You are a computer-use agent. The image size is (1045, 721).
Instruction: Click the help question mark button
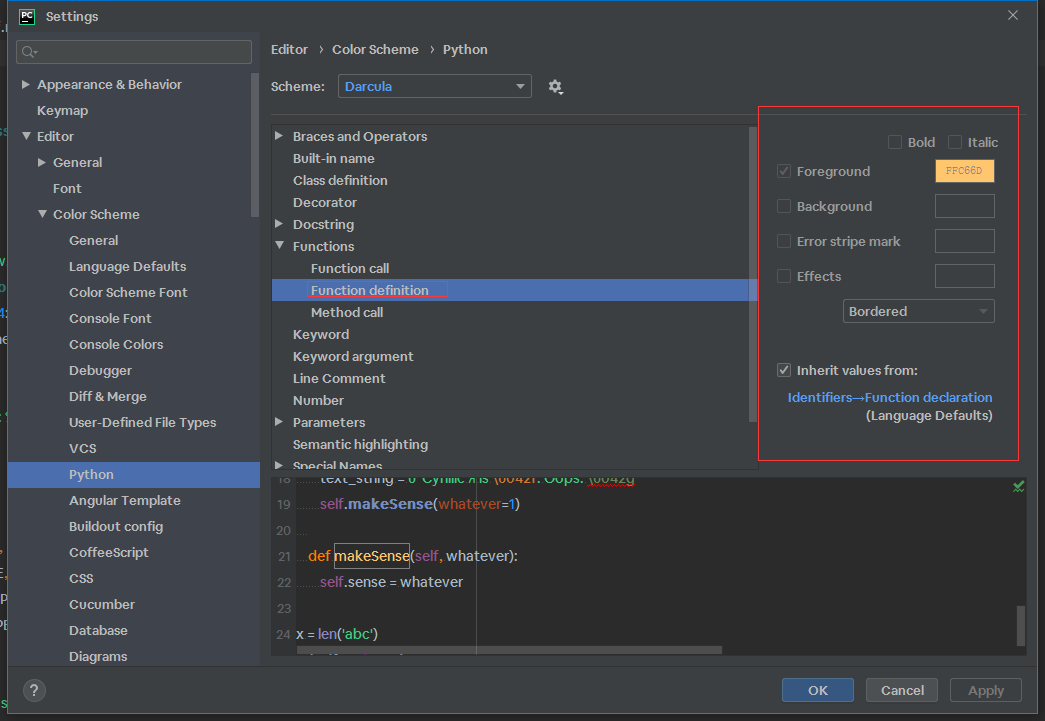coord(34,690)
